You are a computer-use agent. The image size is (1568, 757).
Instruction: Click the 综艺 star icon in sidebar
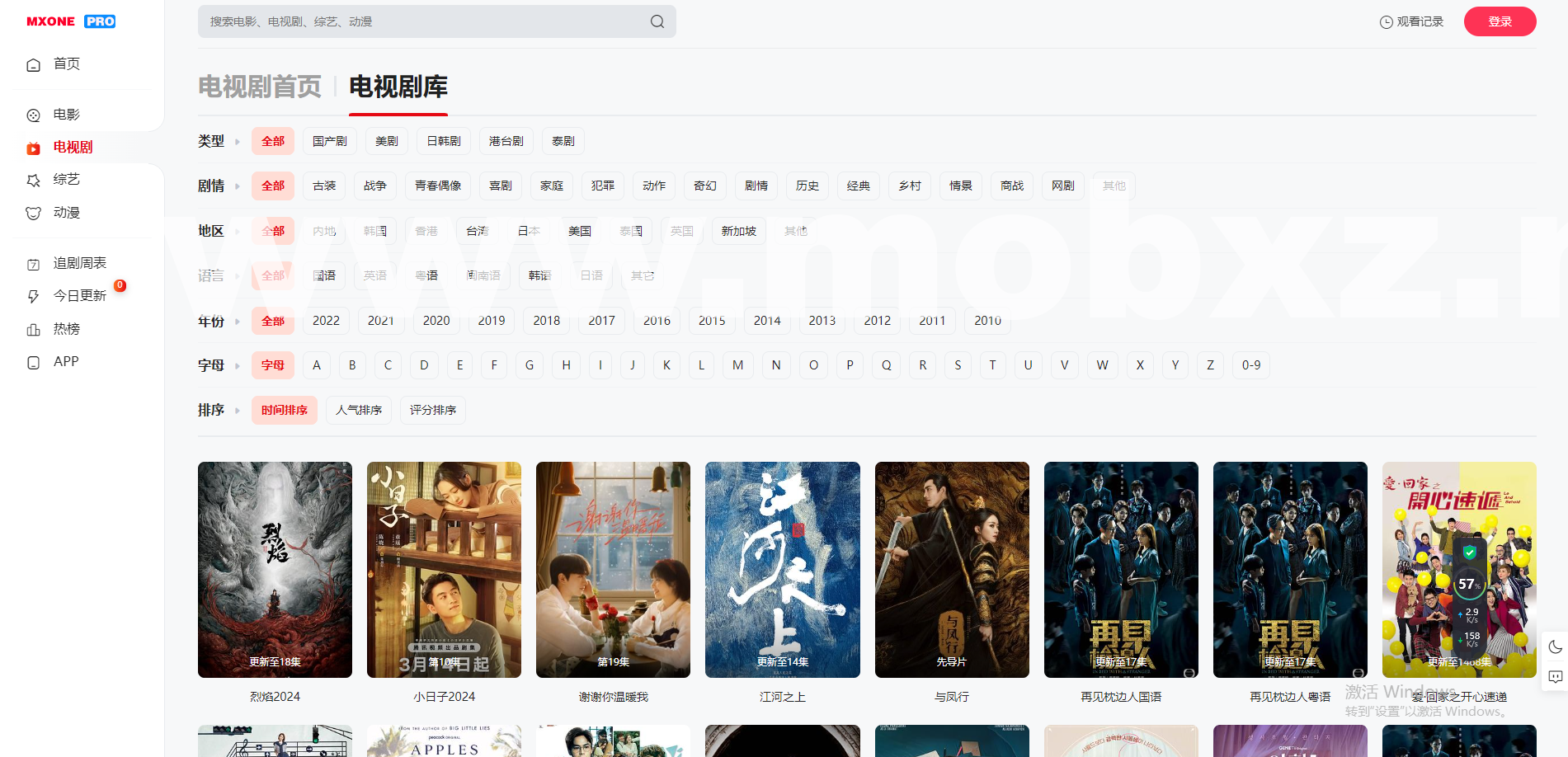pos(33,180)
